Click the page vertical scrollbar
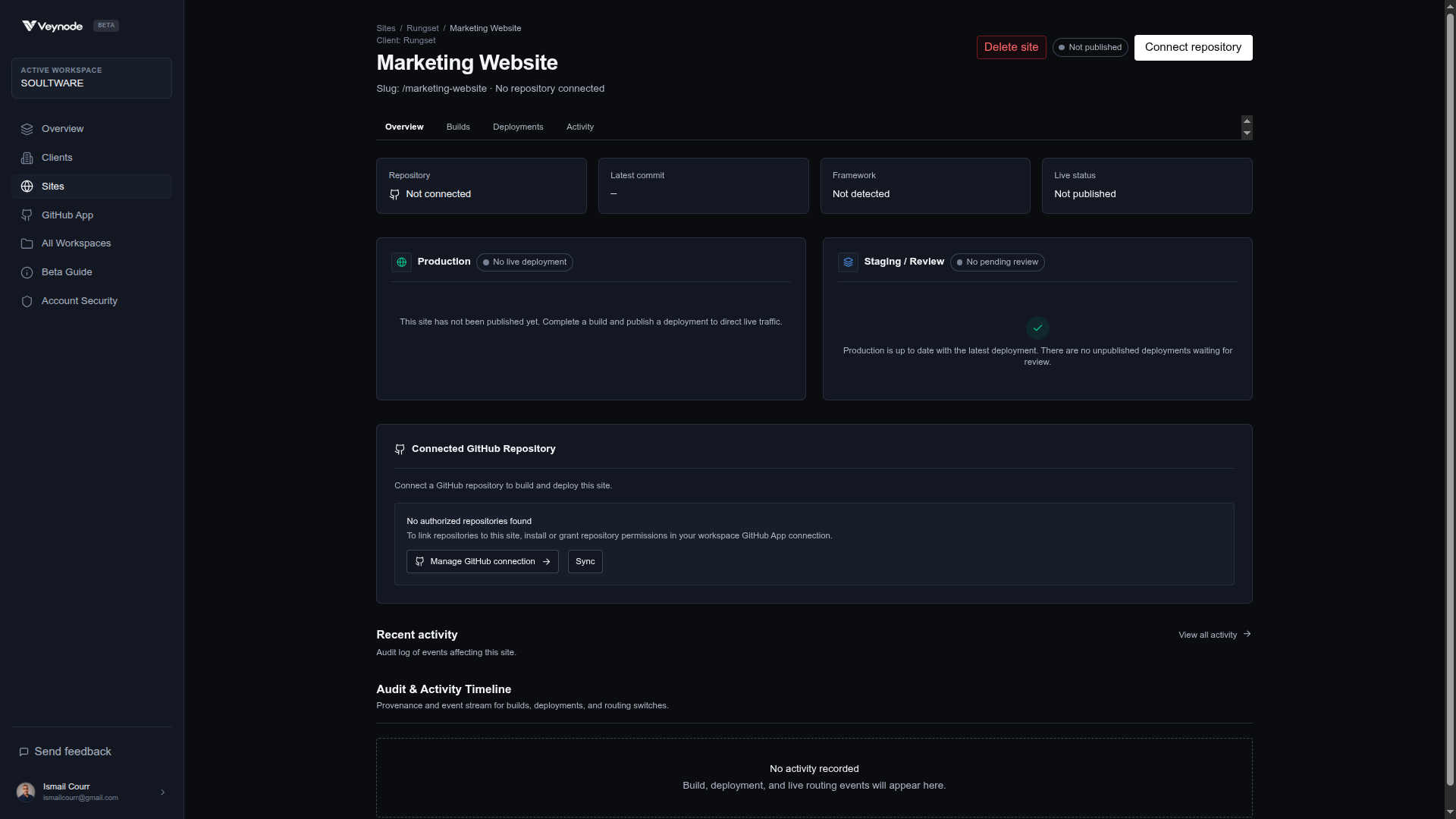1456x819 pixels. click(1450, 398)
